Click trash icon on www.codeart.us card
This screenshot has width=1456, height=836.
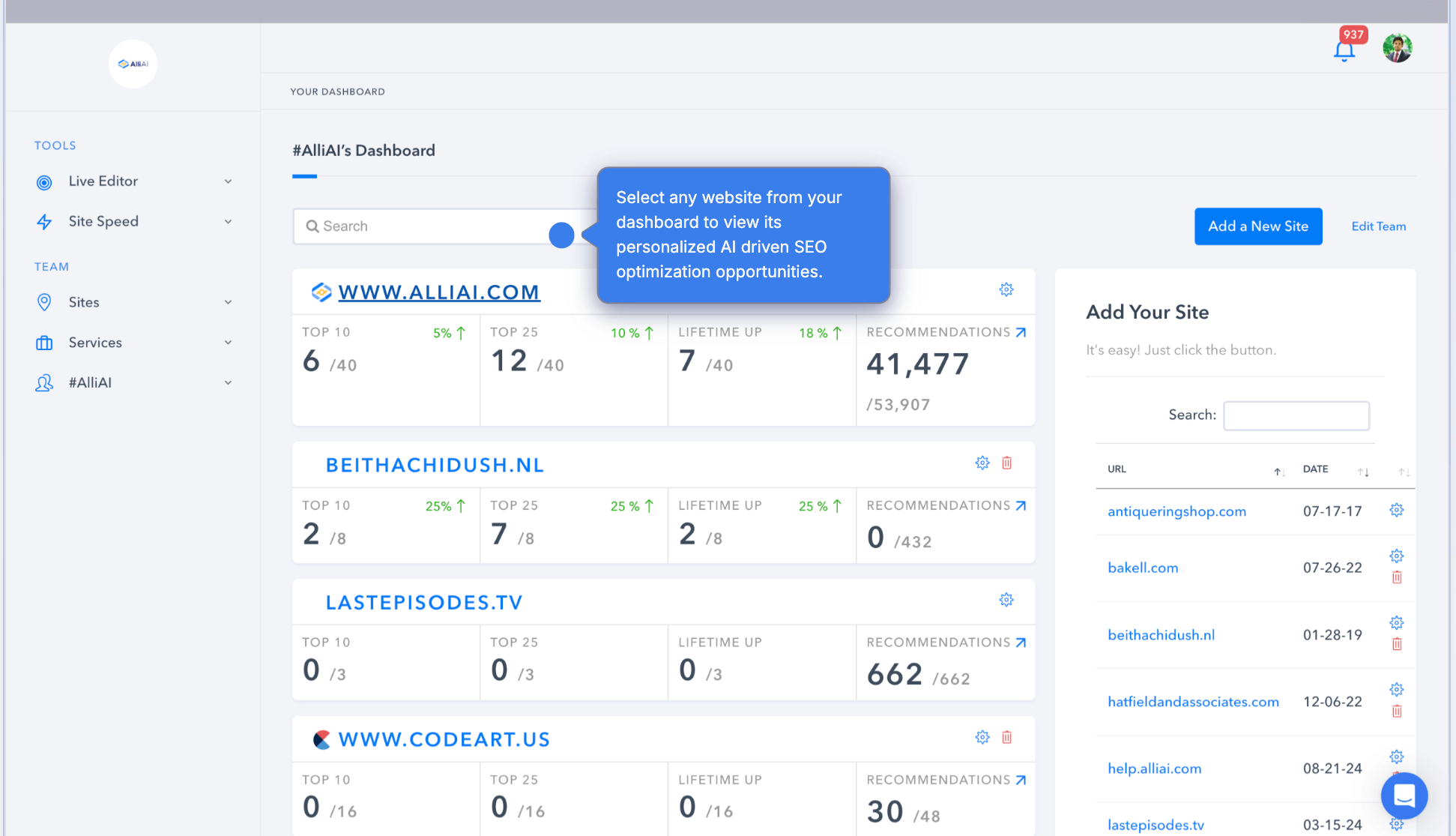1006,738
